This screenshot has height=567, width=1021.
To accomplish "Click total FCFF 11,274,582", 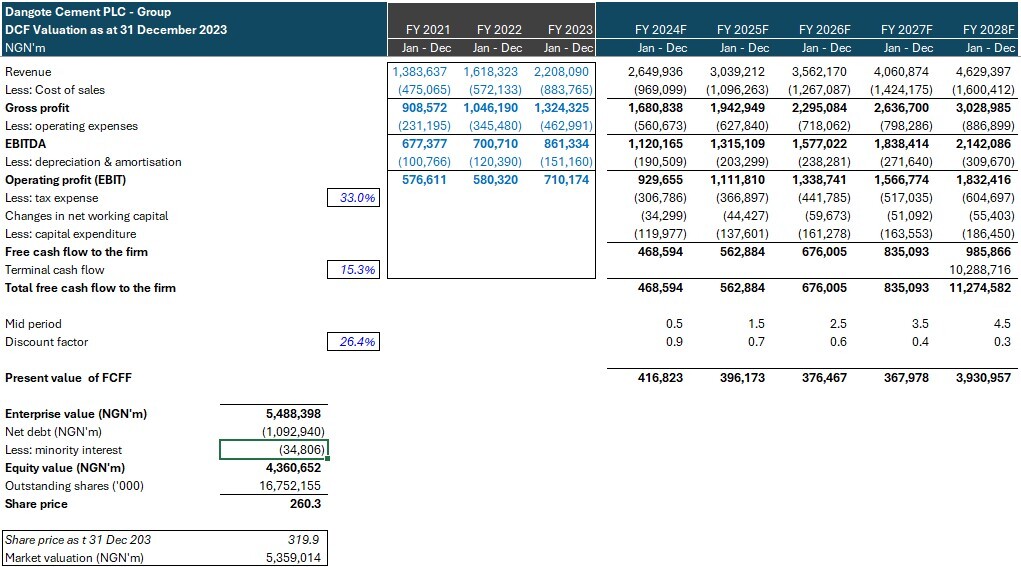I will [980, 288].
